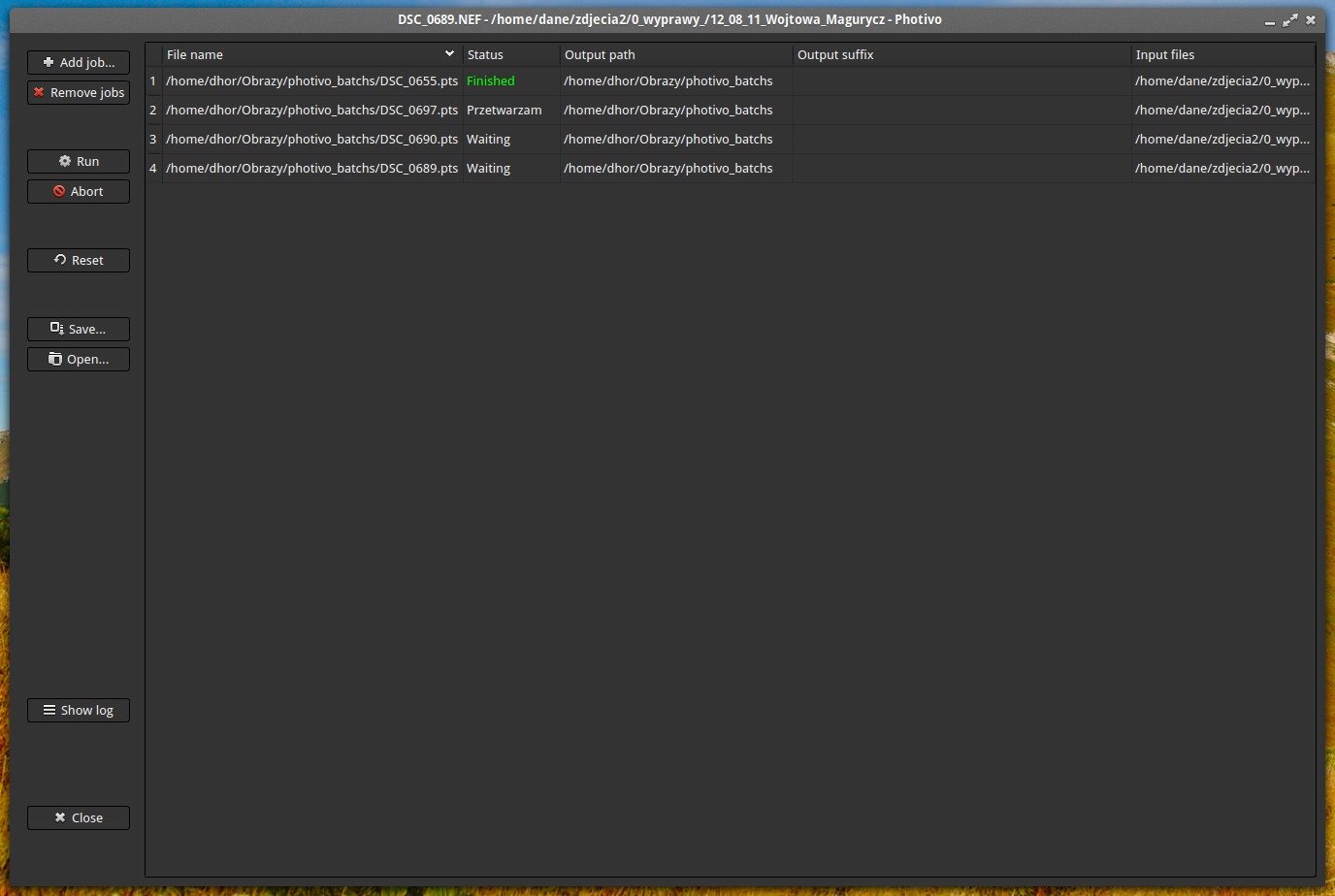Click Waiting status of DSC_0689 job
Image resolution: width=1335 pixels, height=896 pixels.
pos(510,169)
